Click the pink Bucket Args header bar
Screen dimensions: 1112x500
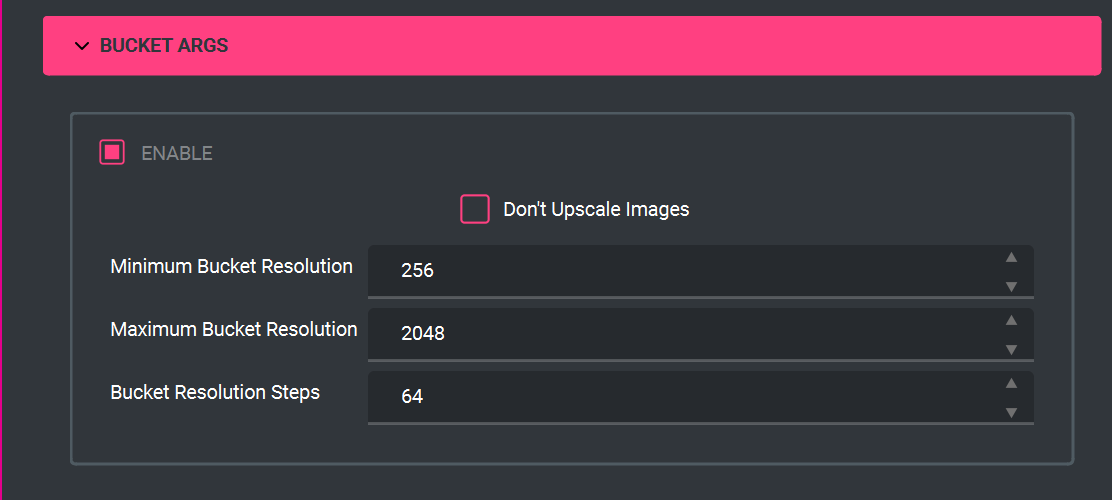[x=650, y=46]
